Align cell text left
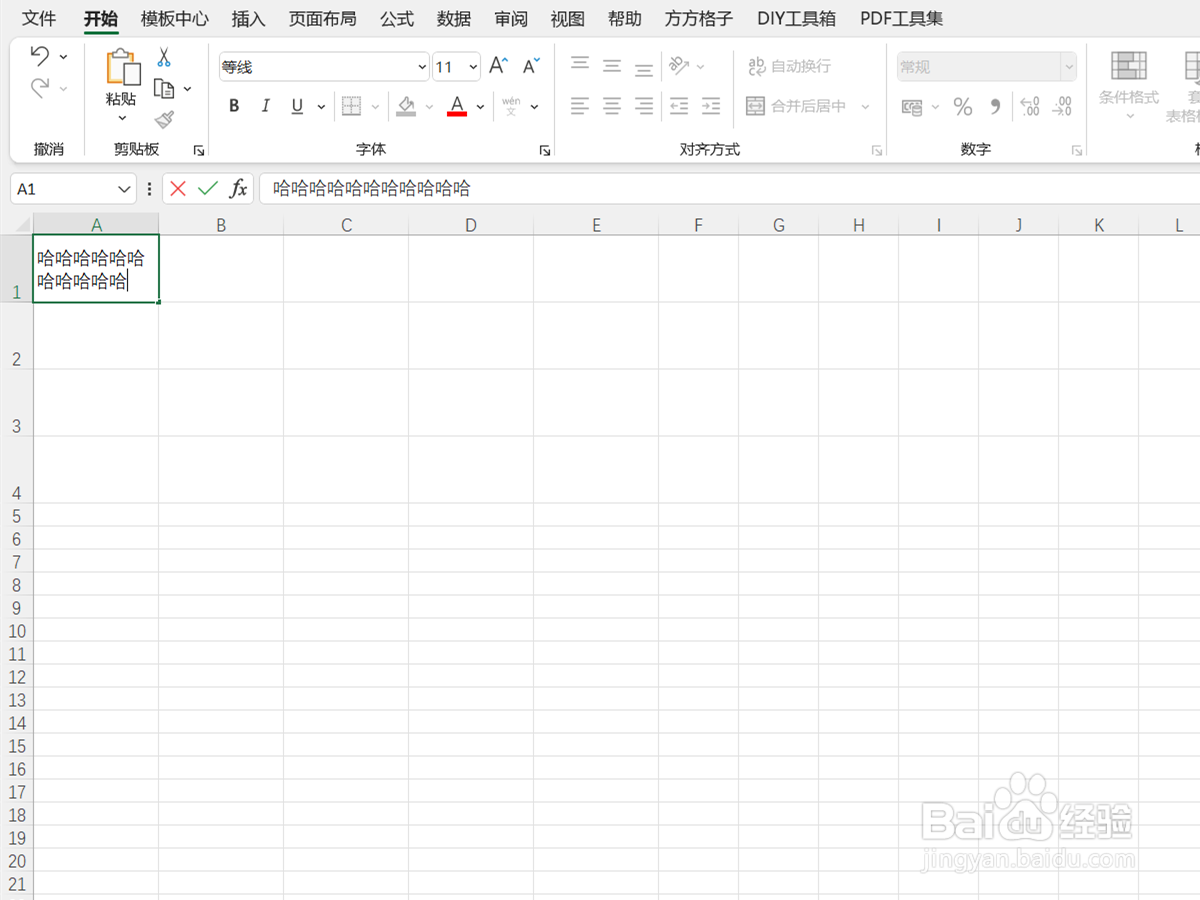1200x900 pixels. pos(580,105)
